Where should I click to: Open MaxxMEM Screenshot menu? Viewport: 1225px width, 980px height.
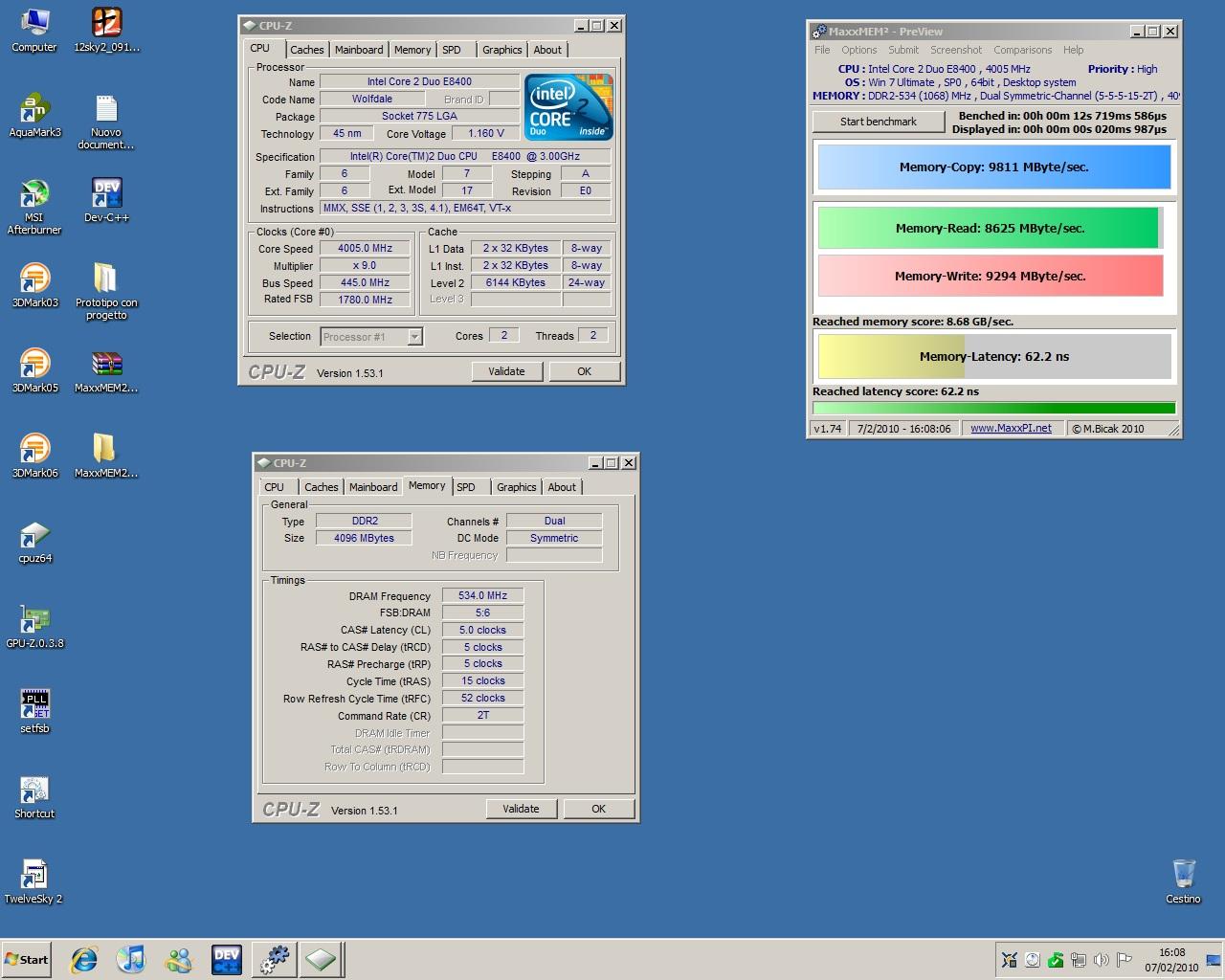coord(956,50)
